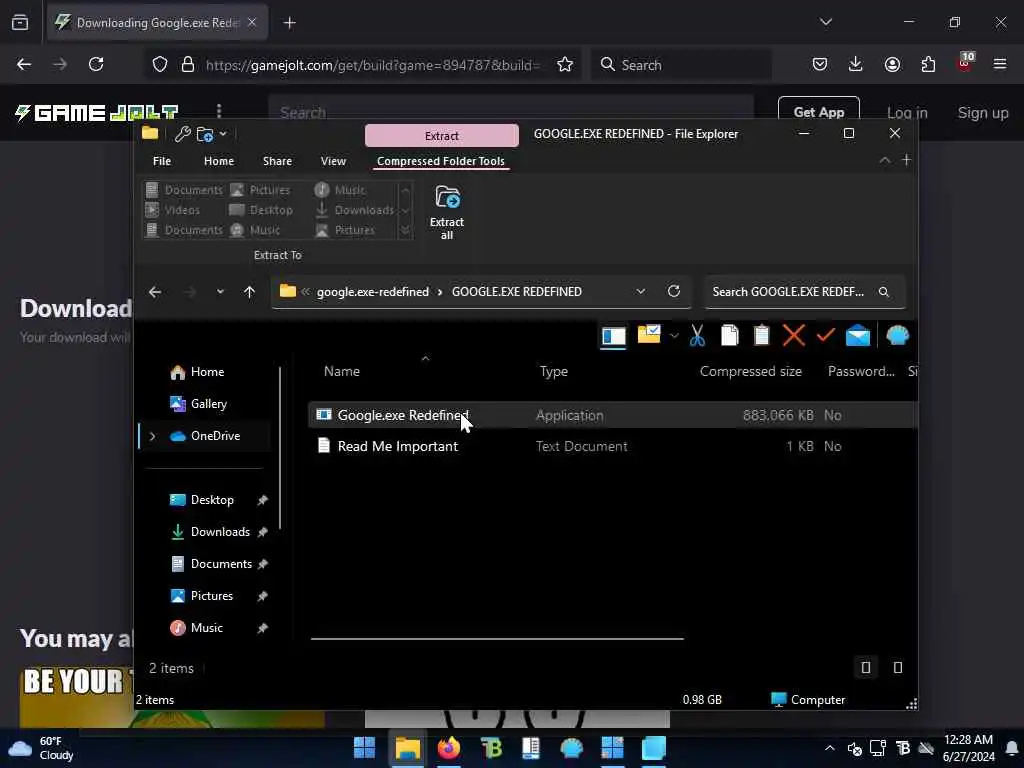Click the cut scissors icon in toolbar

pyautogui.click(x=697, y=336)
